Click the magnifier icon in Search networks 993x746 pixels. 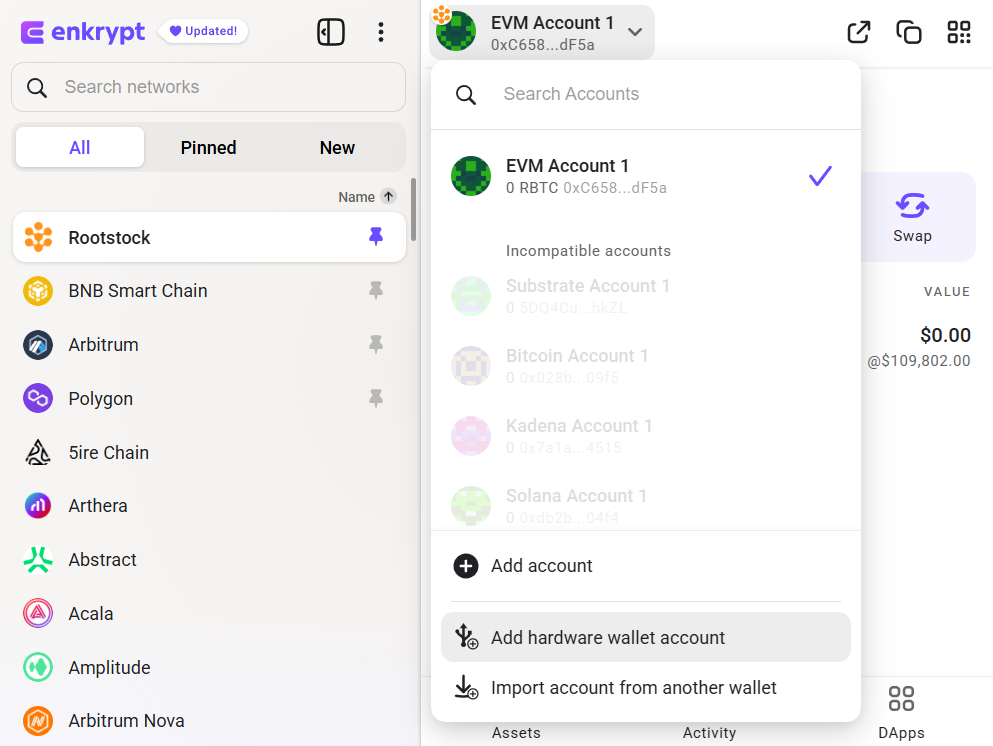[x=37, y=87]
